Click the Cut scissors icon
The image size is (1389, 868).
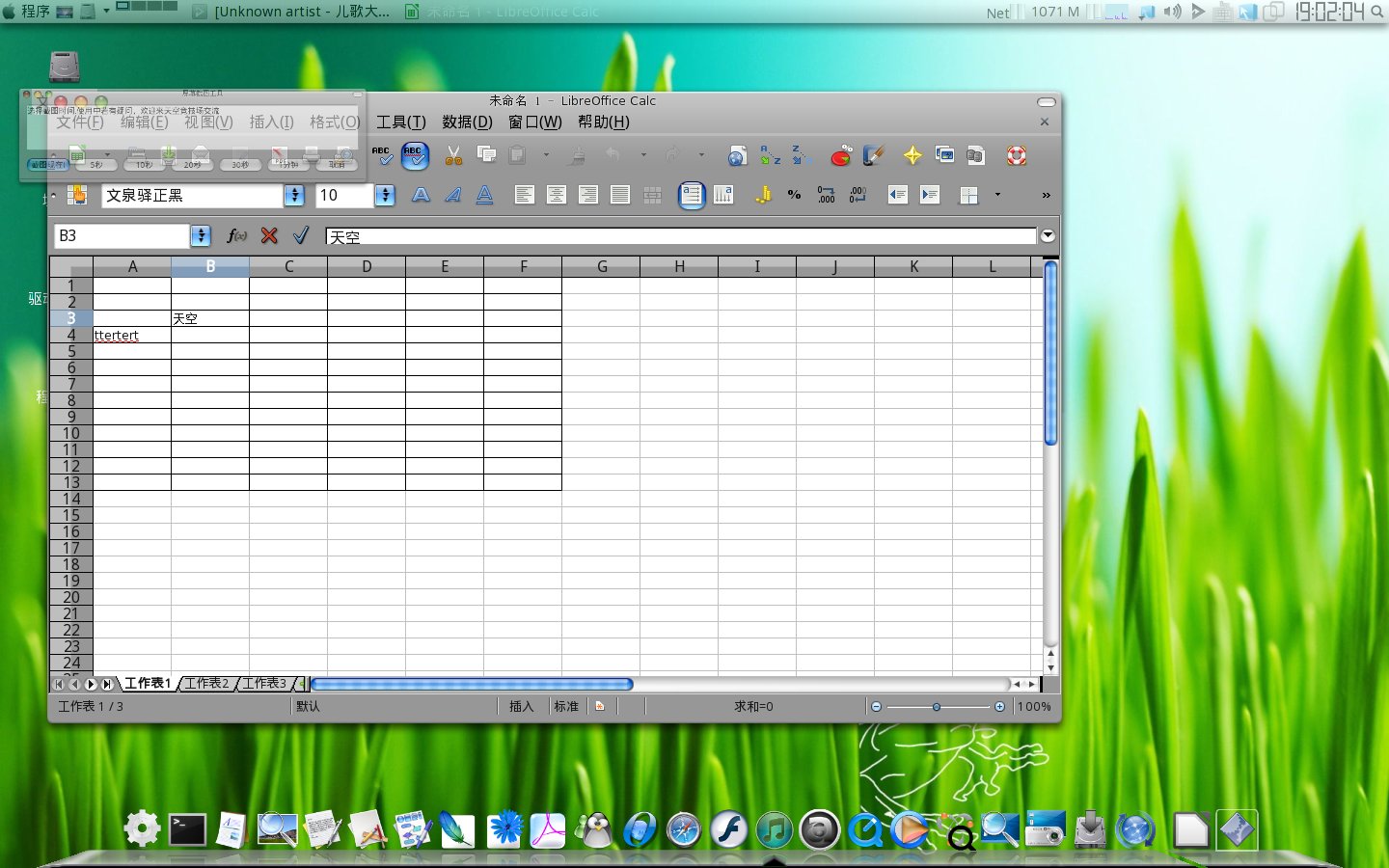click(x=453, y=155)
